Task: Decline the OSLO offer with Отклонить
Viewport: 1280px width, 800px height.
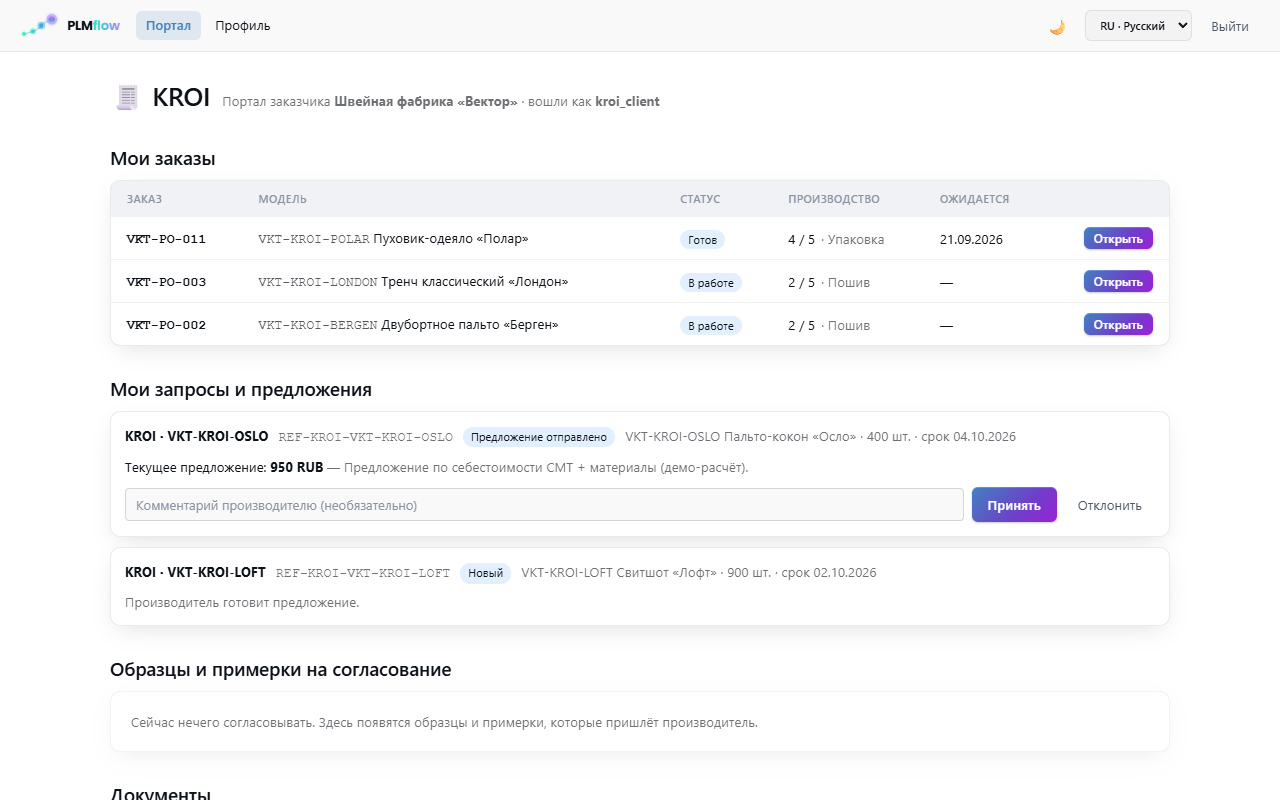Action: click(1109, 505)
